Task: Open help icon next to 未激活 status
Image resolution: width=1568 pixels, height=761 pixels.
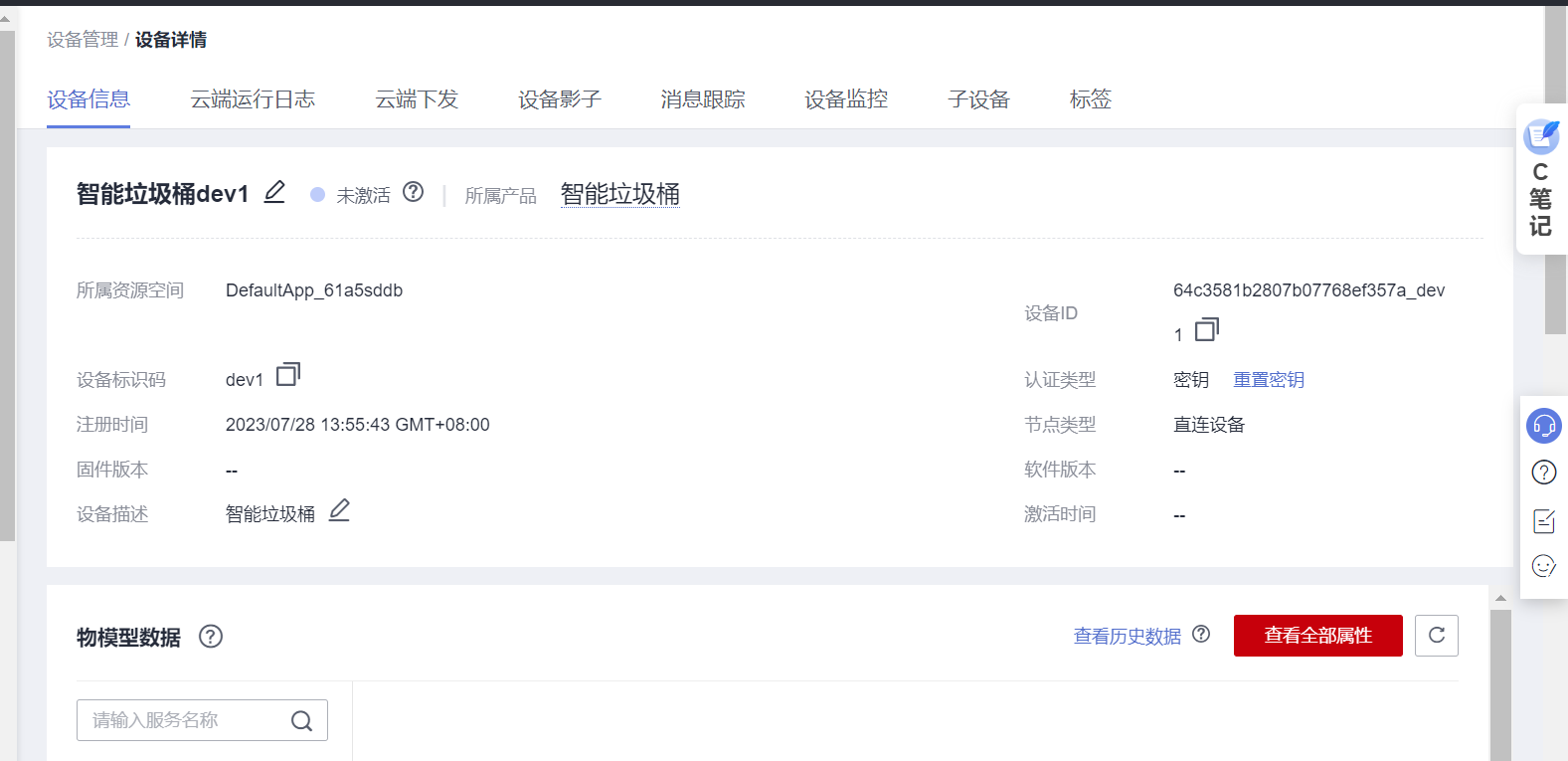Action: tap(414, 192)
